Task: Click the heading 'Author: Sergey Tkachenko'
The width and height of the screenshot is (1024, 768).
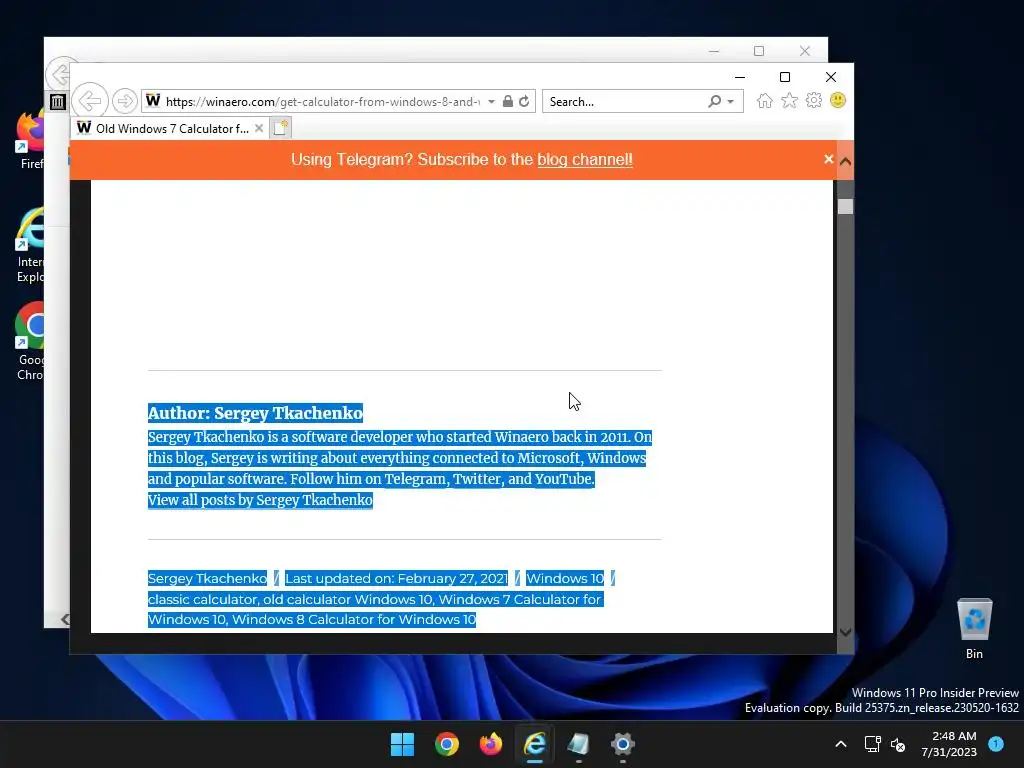Action: tap(255, 413)
